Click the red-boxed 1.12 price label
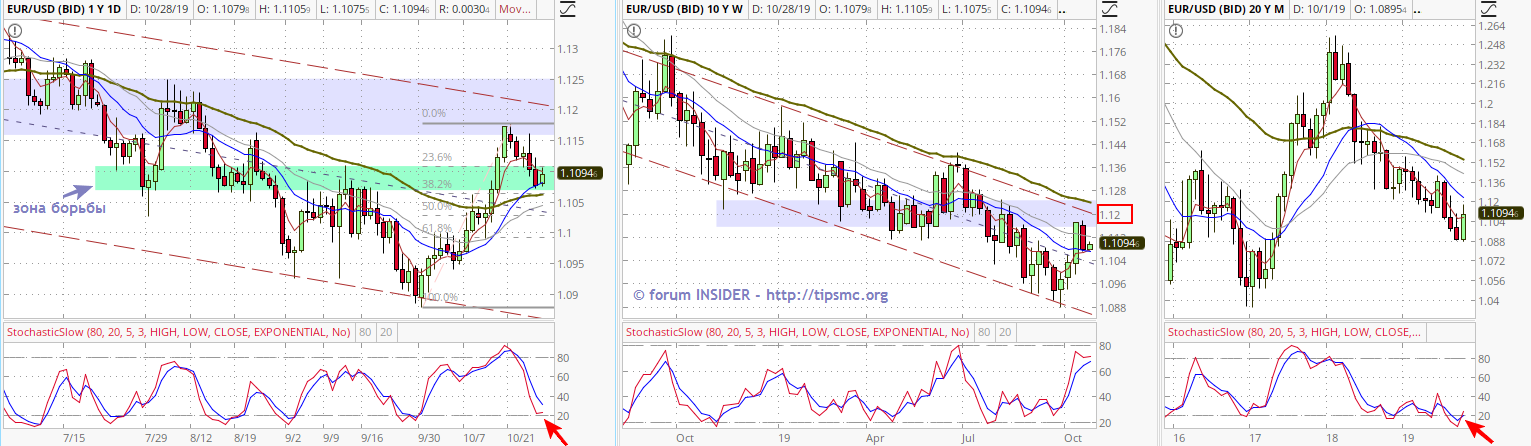Viewport: 1531px width, 446px height. [1113, 214]
